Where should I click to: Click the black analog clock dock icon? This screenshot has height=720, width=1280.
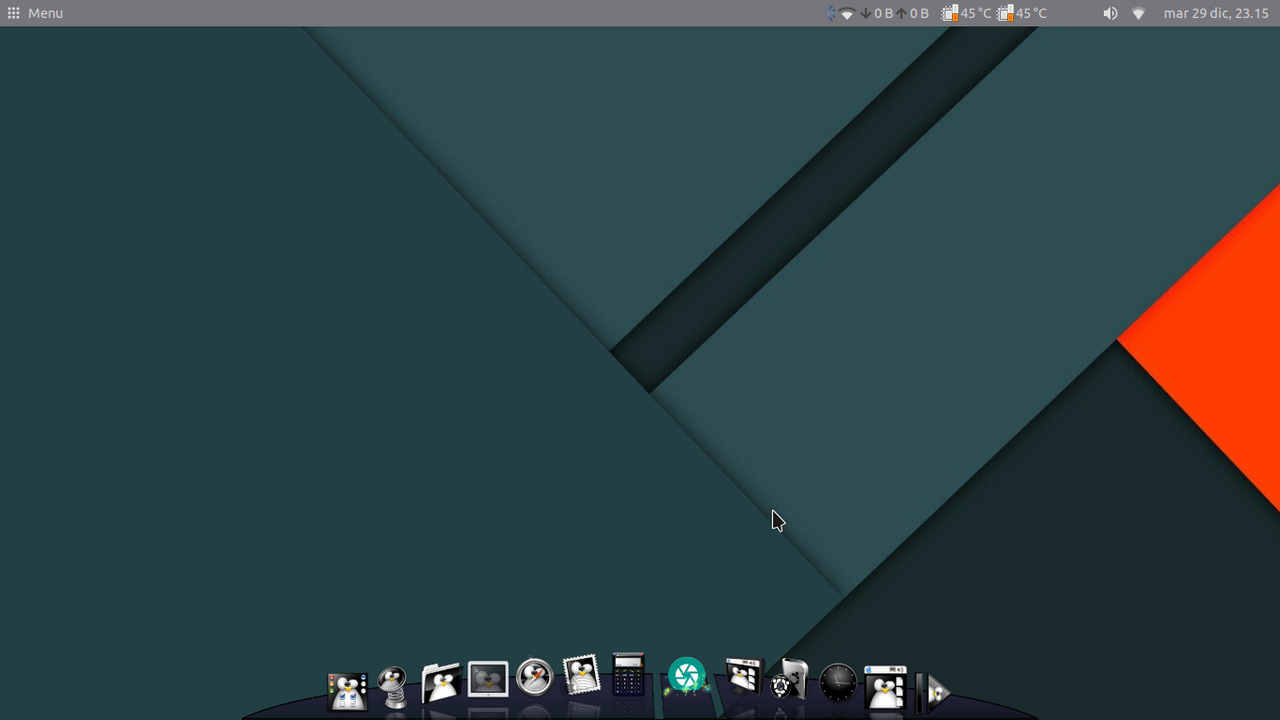tap(838, 683)
